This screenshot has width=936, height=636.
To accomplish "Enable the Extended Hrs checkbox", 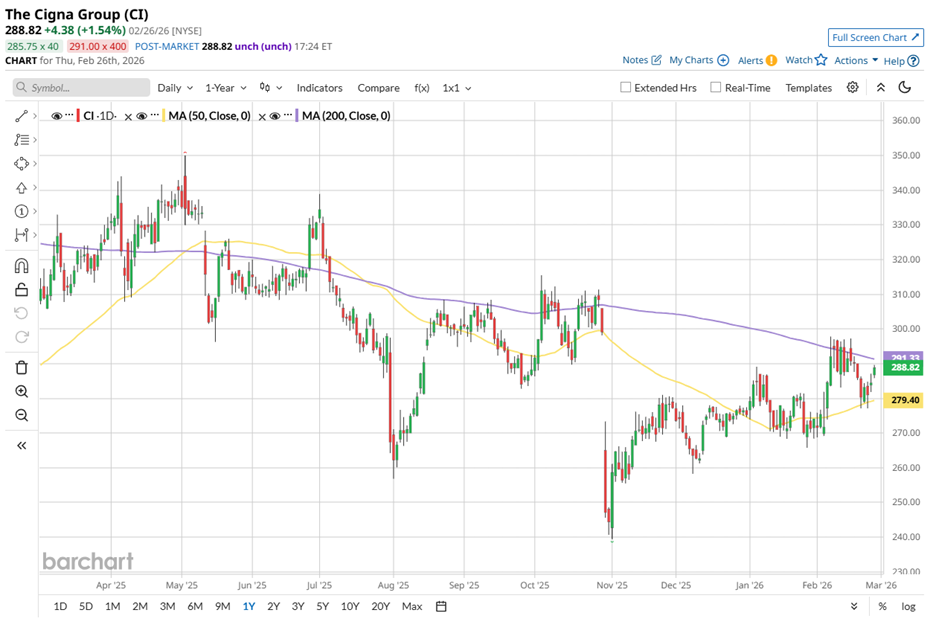I will pyautogui.click(x=626, y=88).
